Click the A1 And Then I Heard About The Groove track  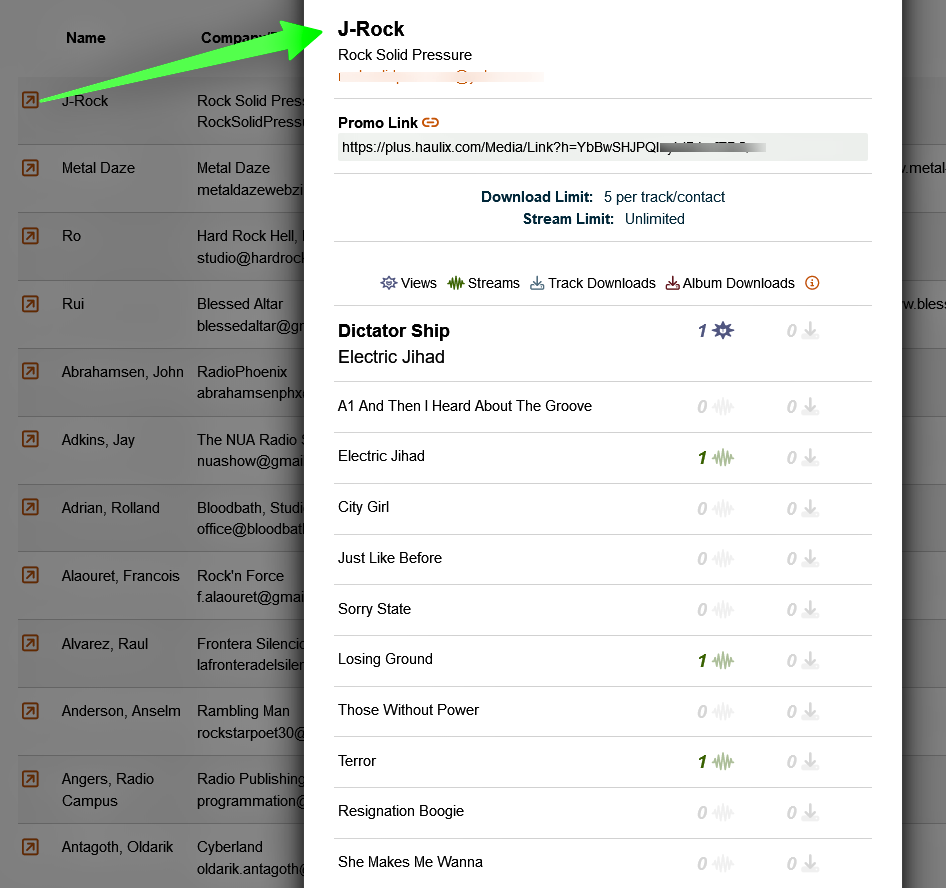pos(465,406)
